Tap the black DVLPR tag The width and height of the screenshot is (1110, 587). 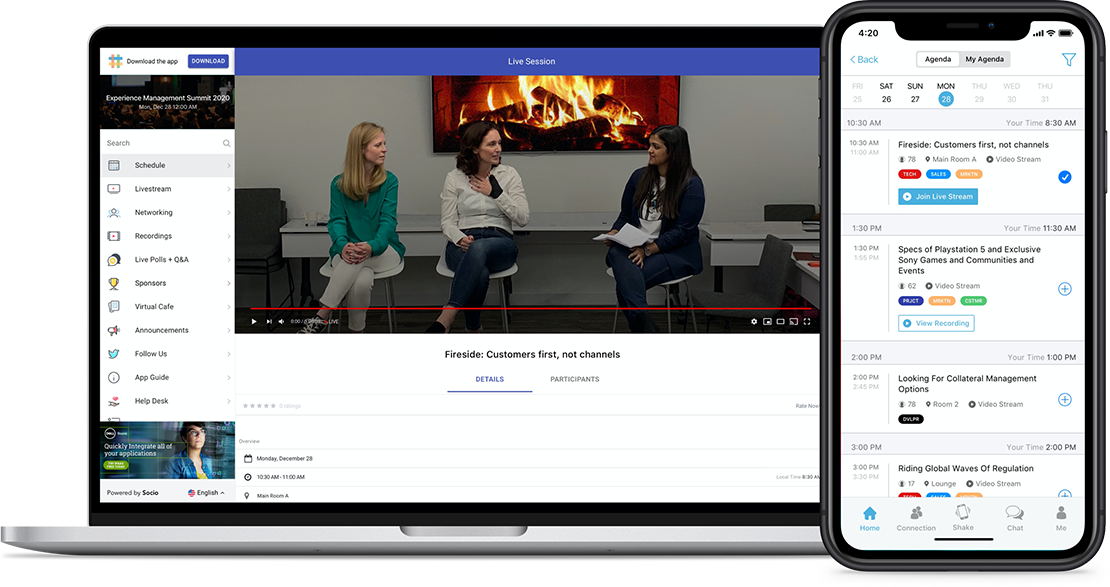coord(911,419)
